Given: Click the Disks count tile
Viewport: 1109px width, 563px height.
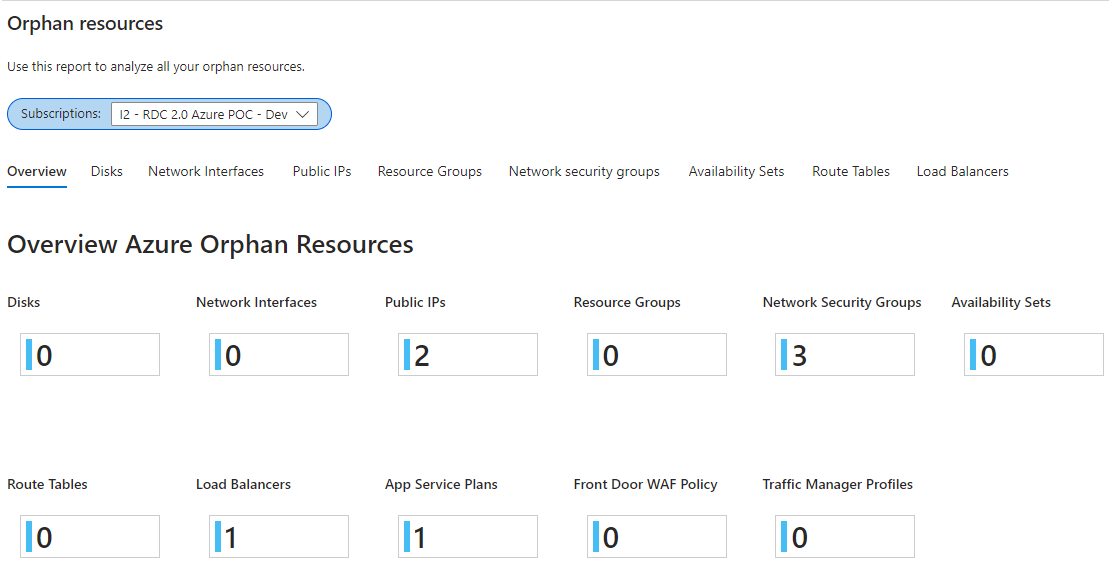Looking at the screenshot, I should point(90,354).
